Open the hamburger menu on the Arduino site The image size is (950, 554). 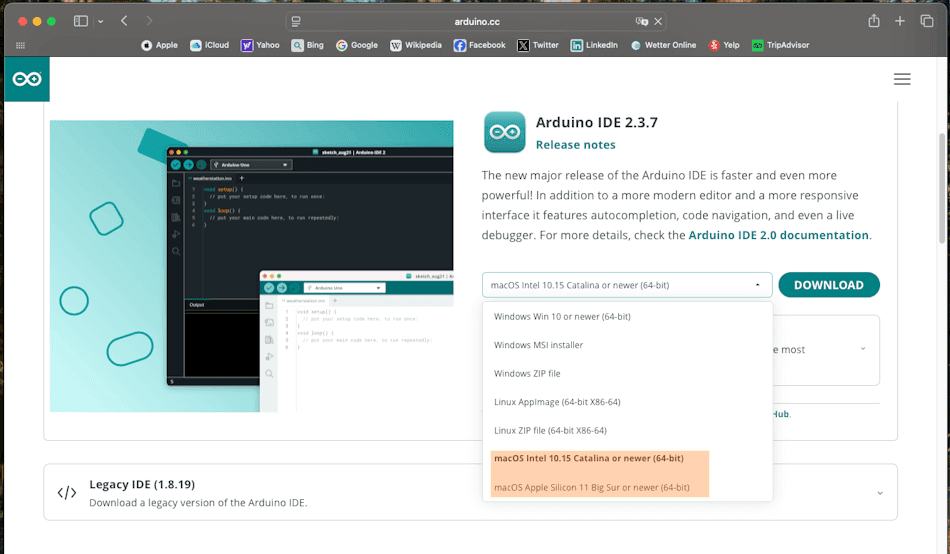902,79
